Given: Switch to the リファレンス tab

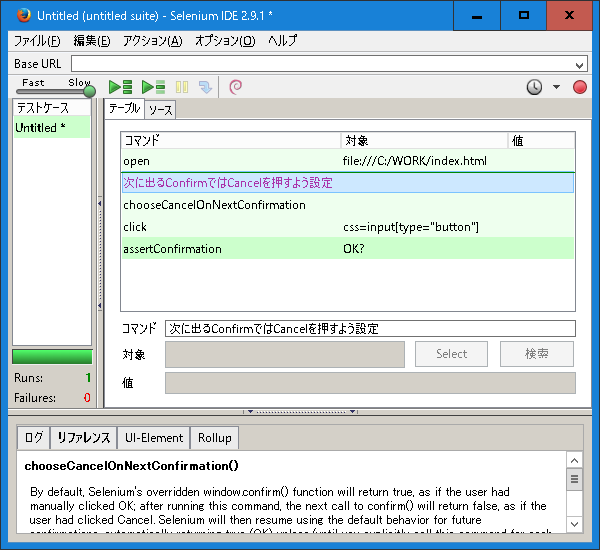Looking at the screenshot, I should pos(83,437).
